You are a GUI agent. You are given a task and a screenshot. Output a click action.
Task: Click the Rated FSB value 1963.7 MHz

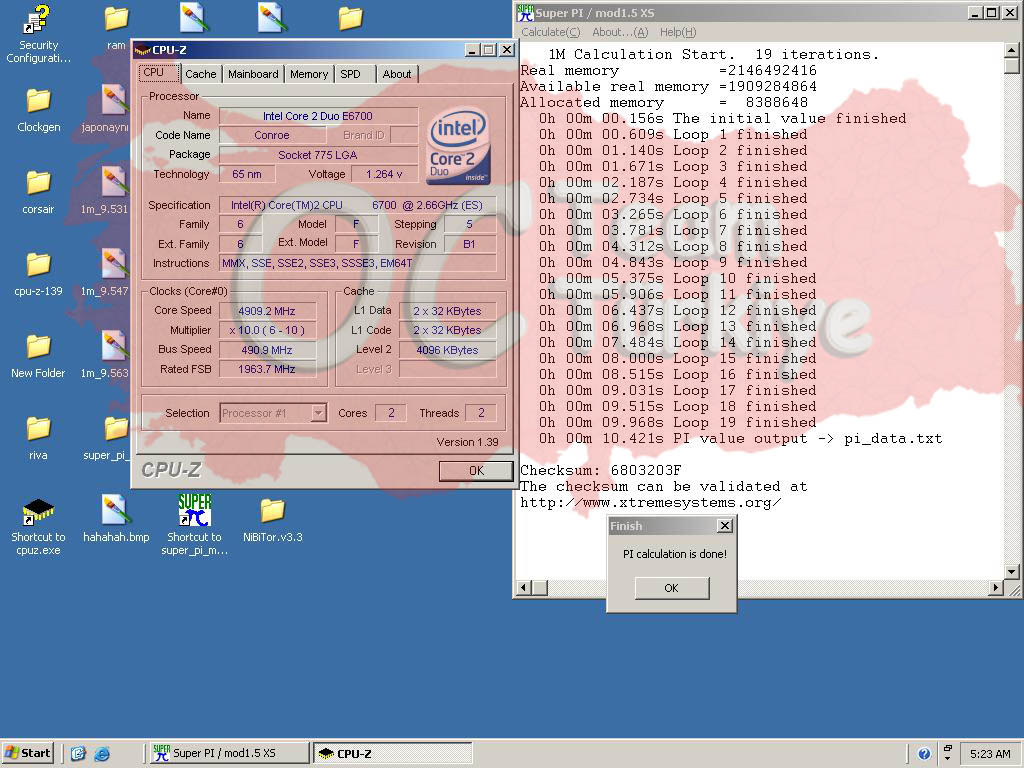[x=268, y=368]
